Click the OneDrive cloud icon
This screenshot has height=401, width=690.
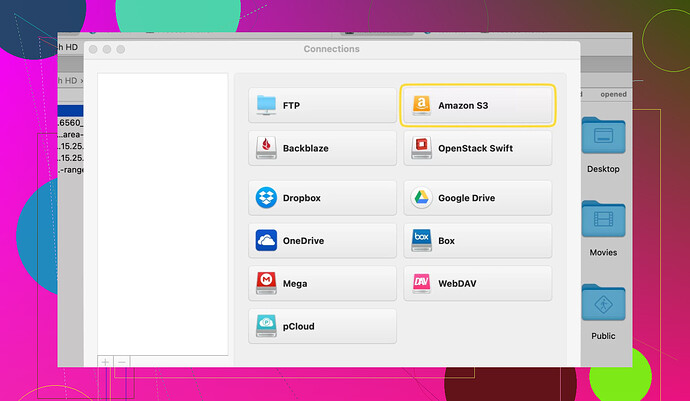(266, 240)
